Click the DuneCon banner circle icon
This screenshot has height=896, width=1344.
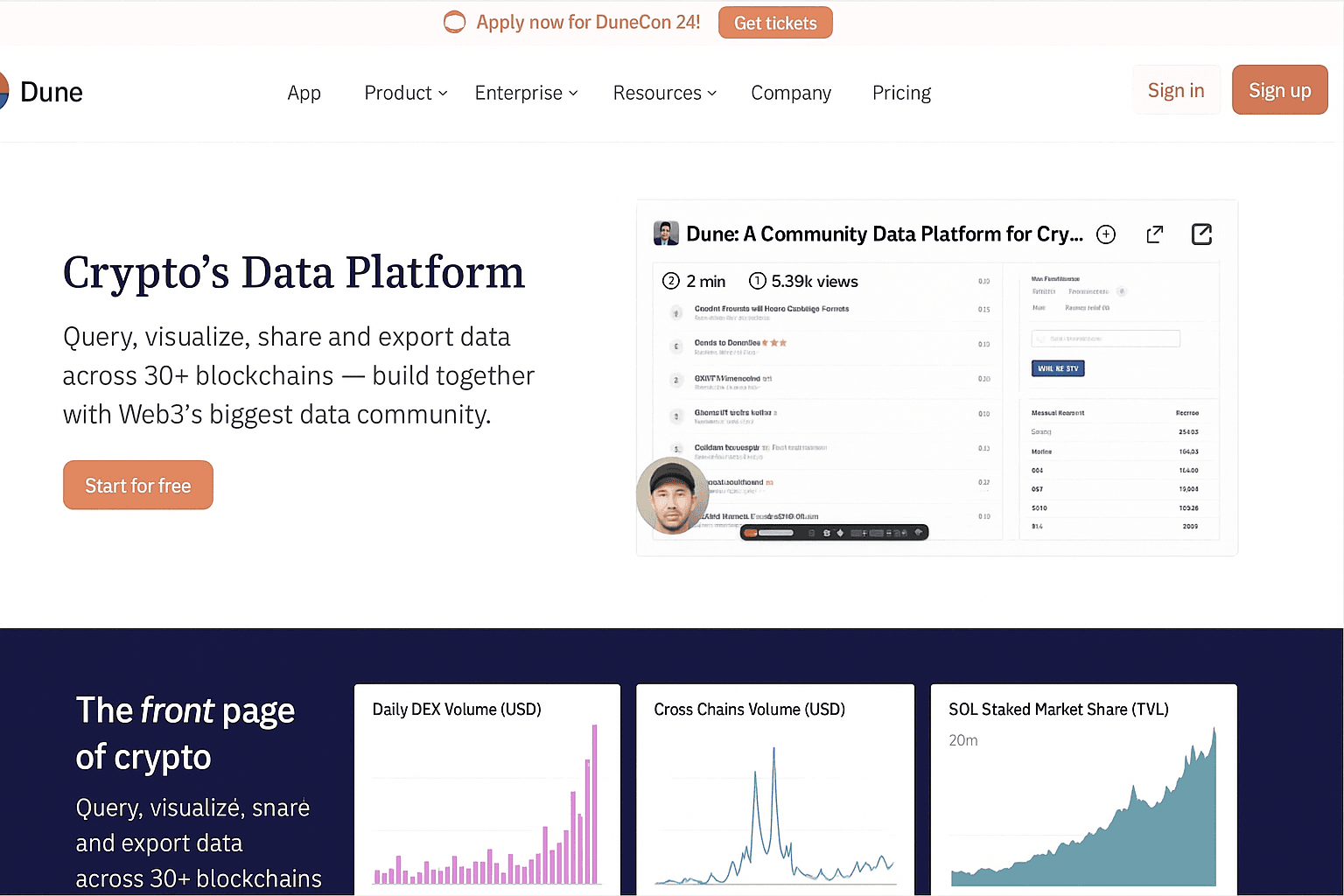pyautogui.click(x=454, y=22)
